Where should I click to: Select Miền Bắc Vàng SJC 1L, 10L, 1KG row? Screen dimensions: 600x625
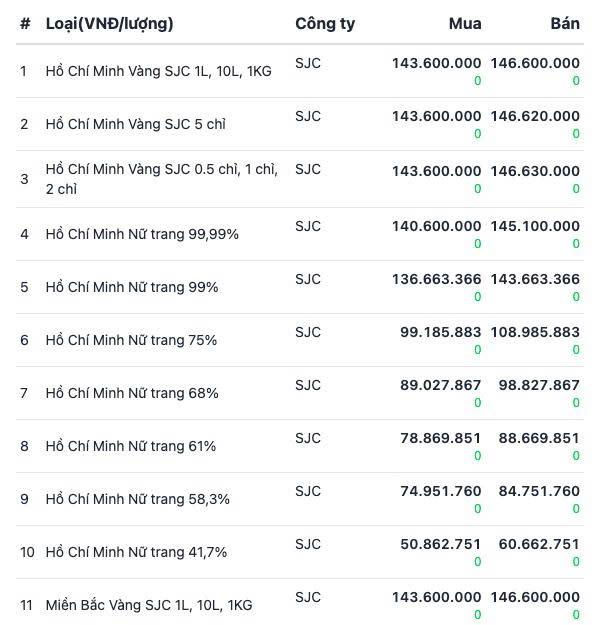pos(300,603)
